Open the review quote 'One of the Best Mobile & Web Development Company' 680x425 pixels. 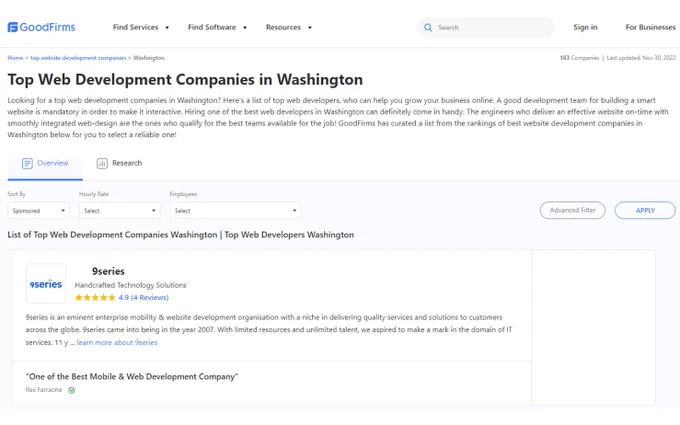coord(132,376)
